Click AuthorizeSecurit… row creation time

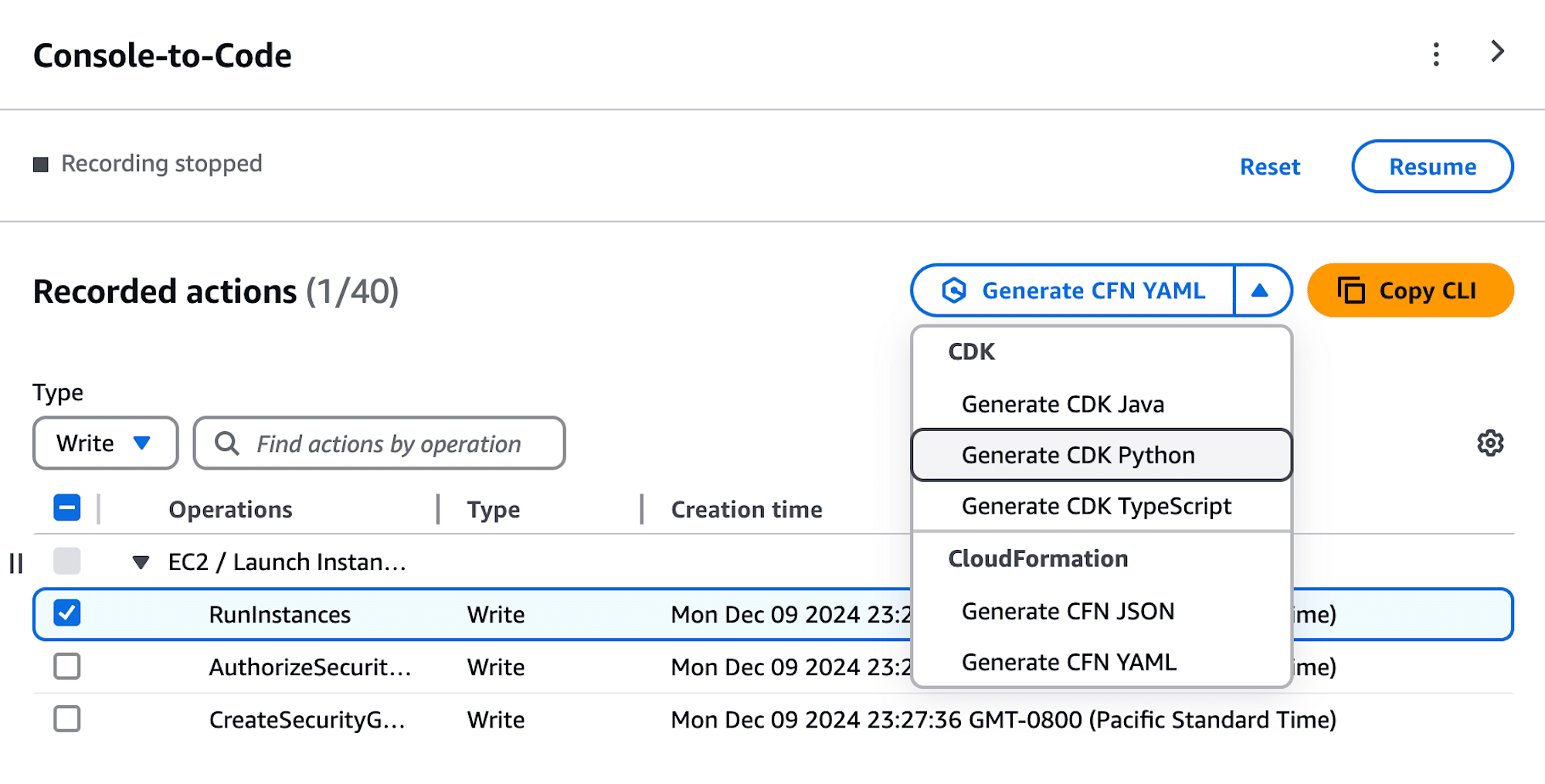791,667
